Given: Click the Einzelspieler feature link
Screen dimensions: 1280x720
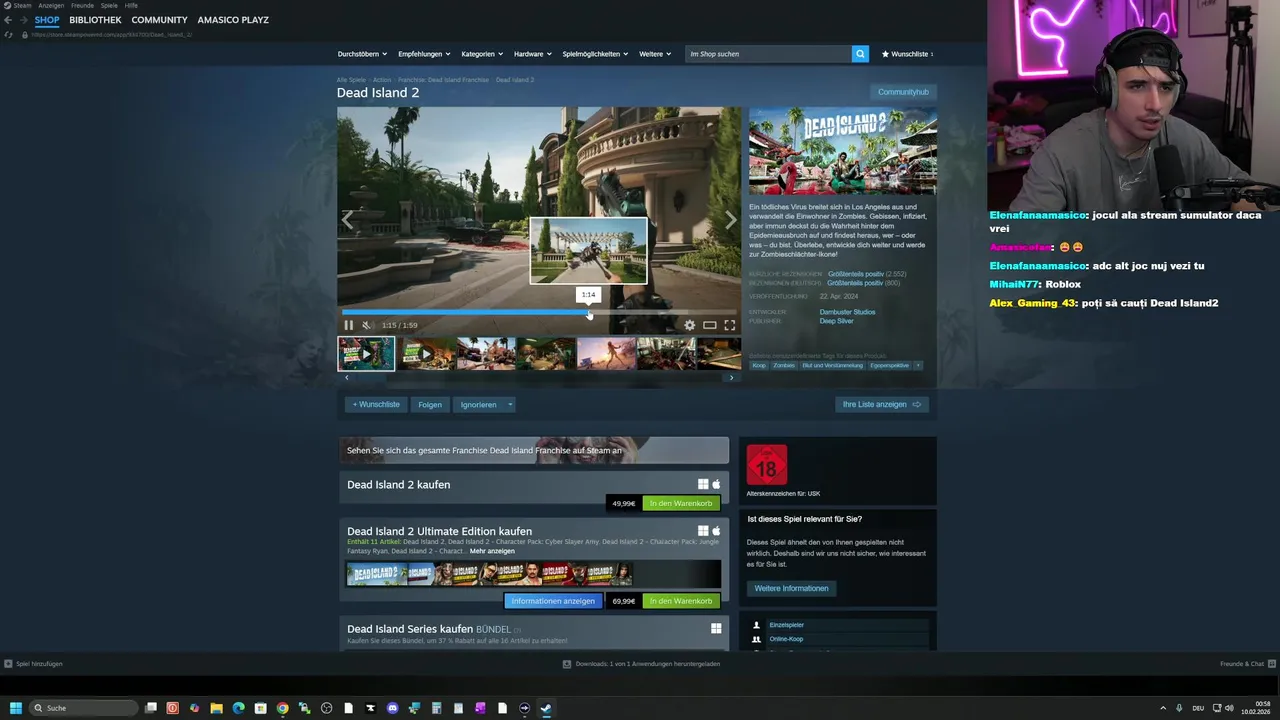Looking at the screenshot, I should click(x=786, y=625).
